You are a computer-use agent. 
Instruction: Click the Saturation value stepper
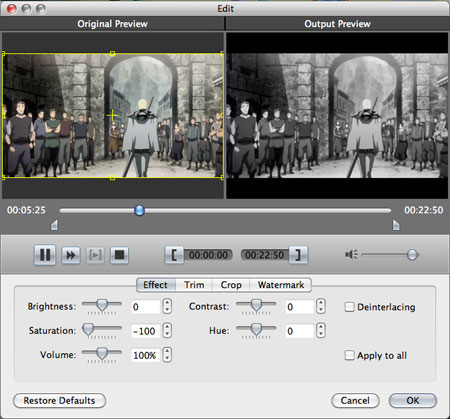[167, 331]
